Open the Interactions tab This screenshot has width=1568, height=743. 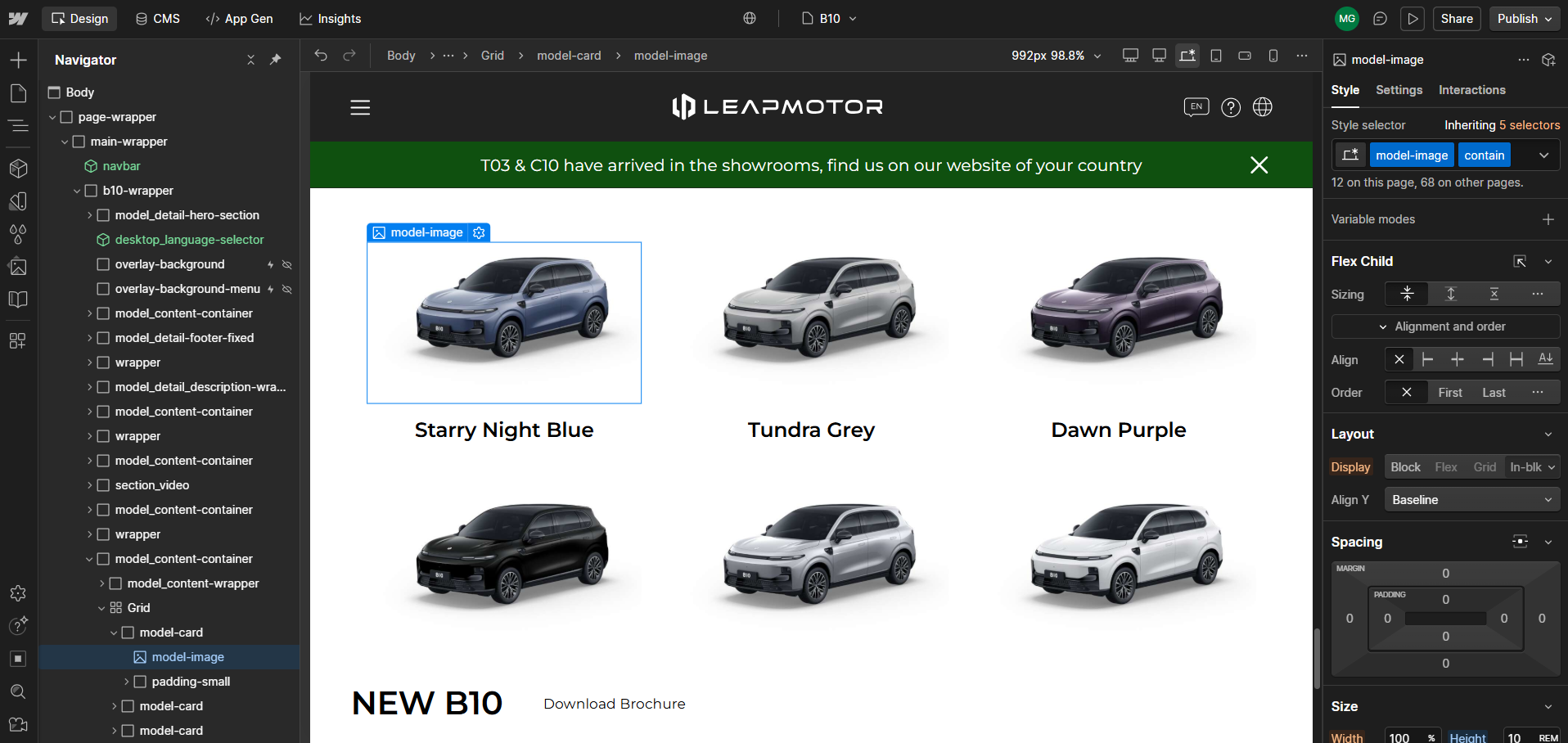tap(1471, 90)
